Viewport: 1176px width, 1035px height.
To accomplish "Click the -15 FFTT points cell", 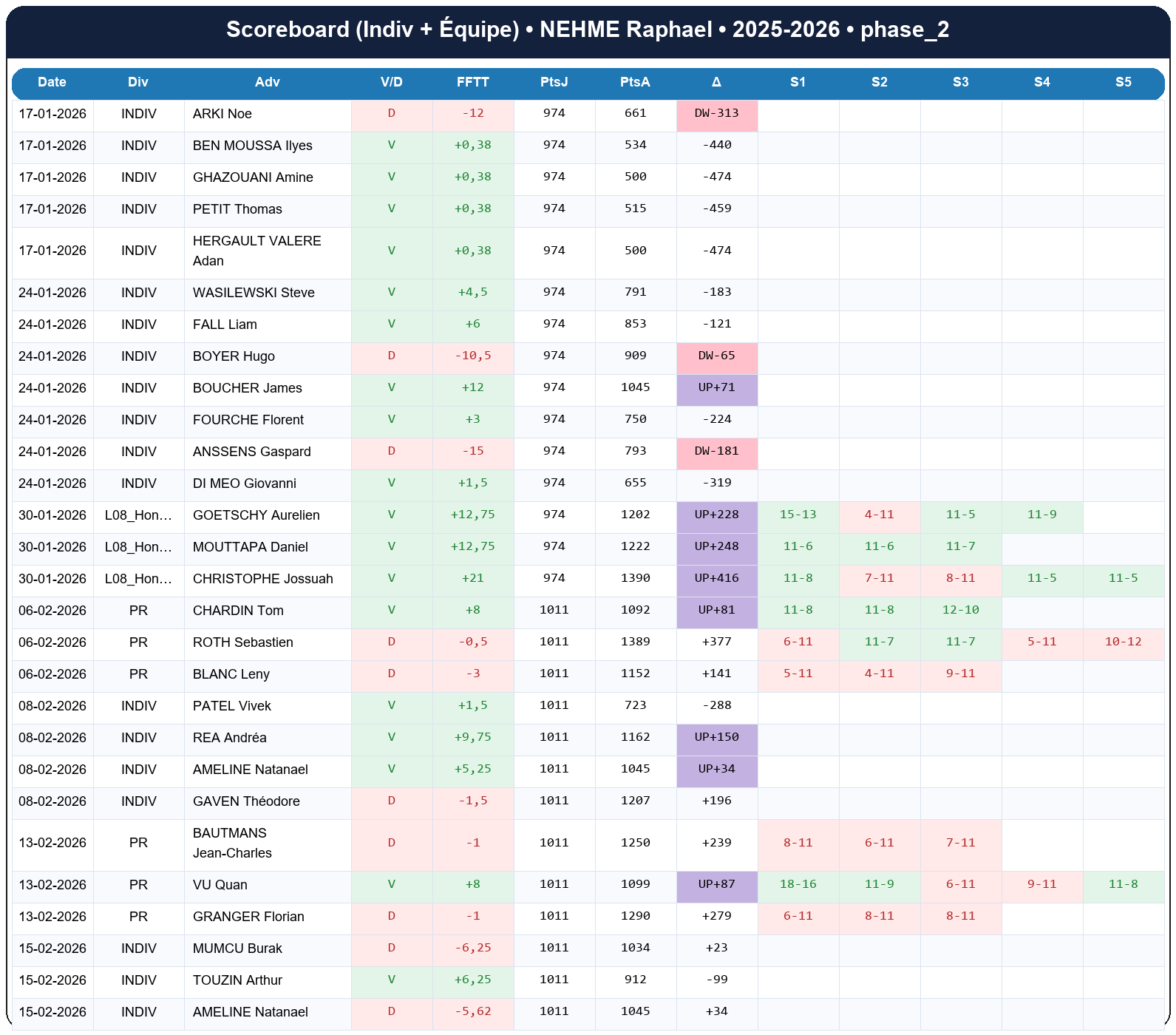I will pyautogui.click(x=472, y=452).
